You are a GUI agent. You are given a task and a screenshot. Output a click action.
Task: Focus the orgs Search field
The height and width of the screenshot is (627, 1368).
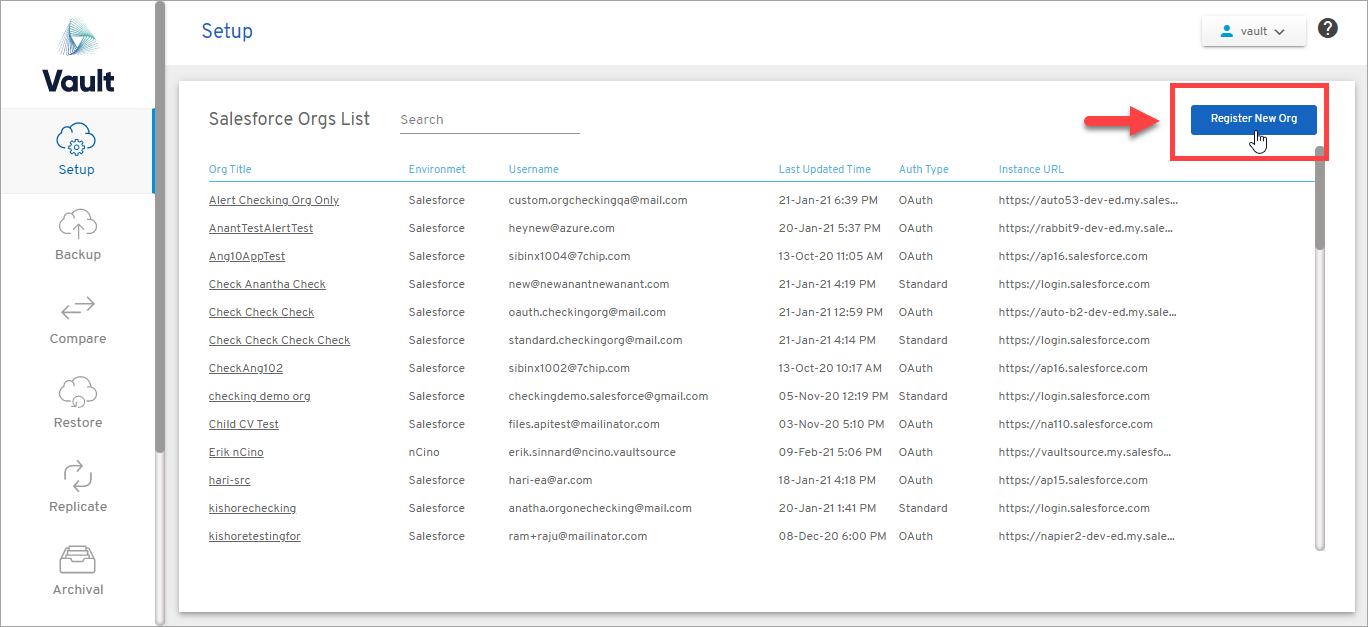tap(489, 120)
